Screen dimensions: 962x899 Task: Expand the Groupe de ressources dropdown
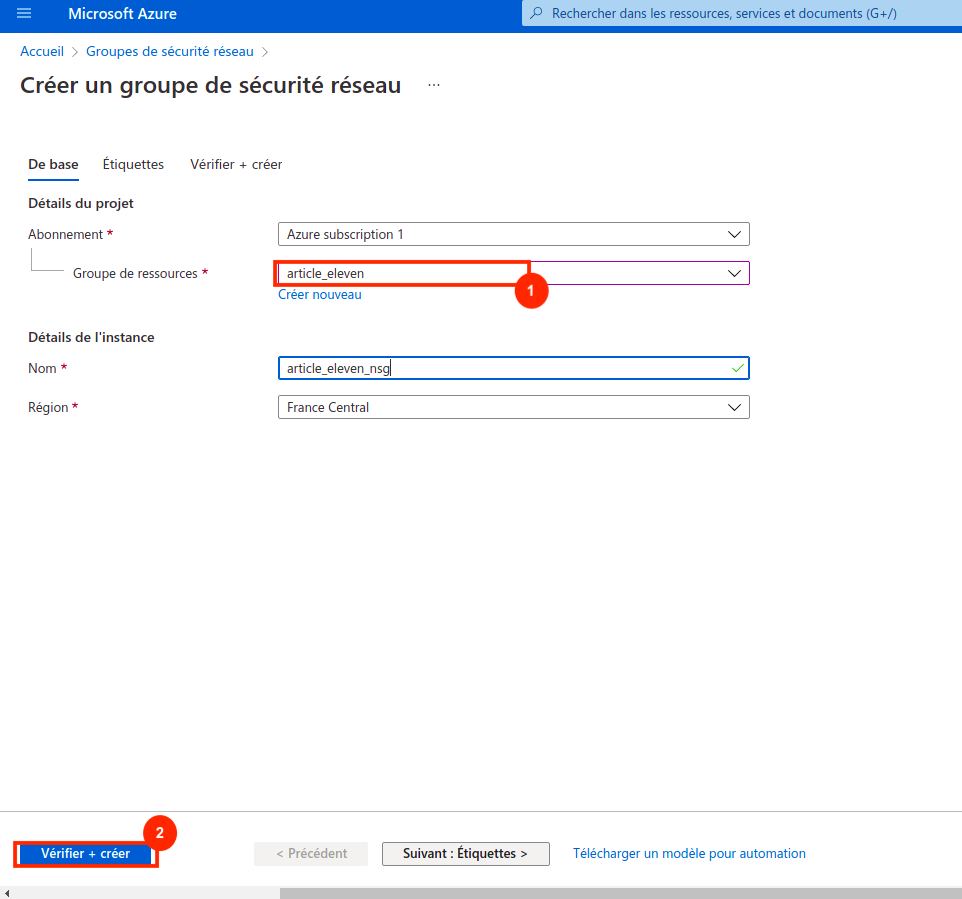(x=734, y=273)
